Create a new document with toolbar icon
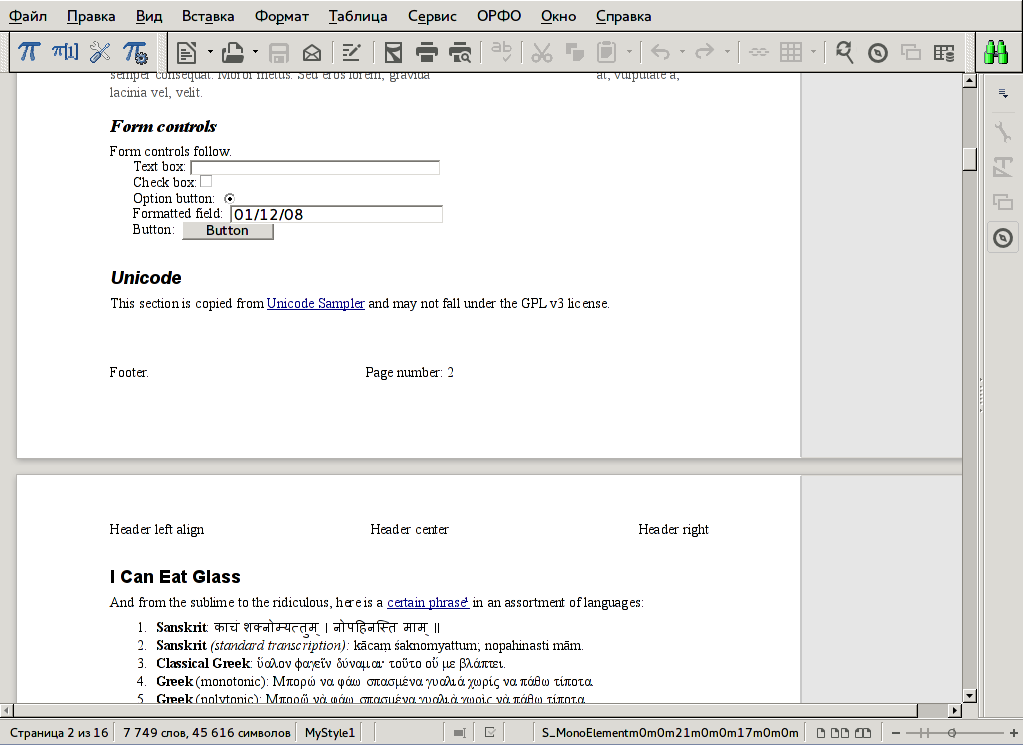This screenshot has width=1023, height=745. point(187,52)
